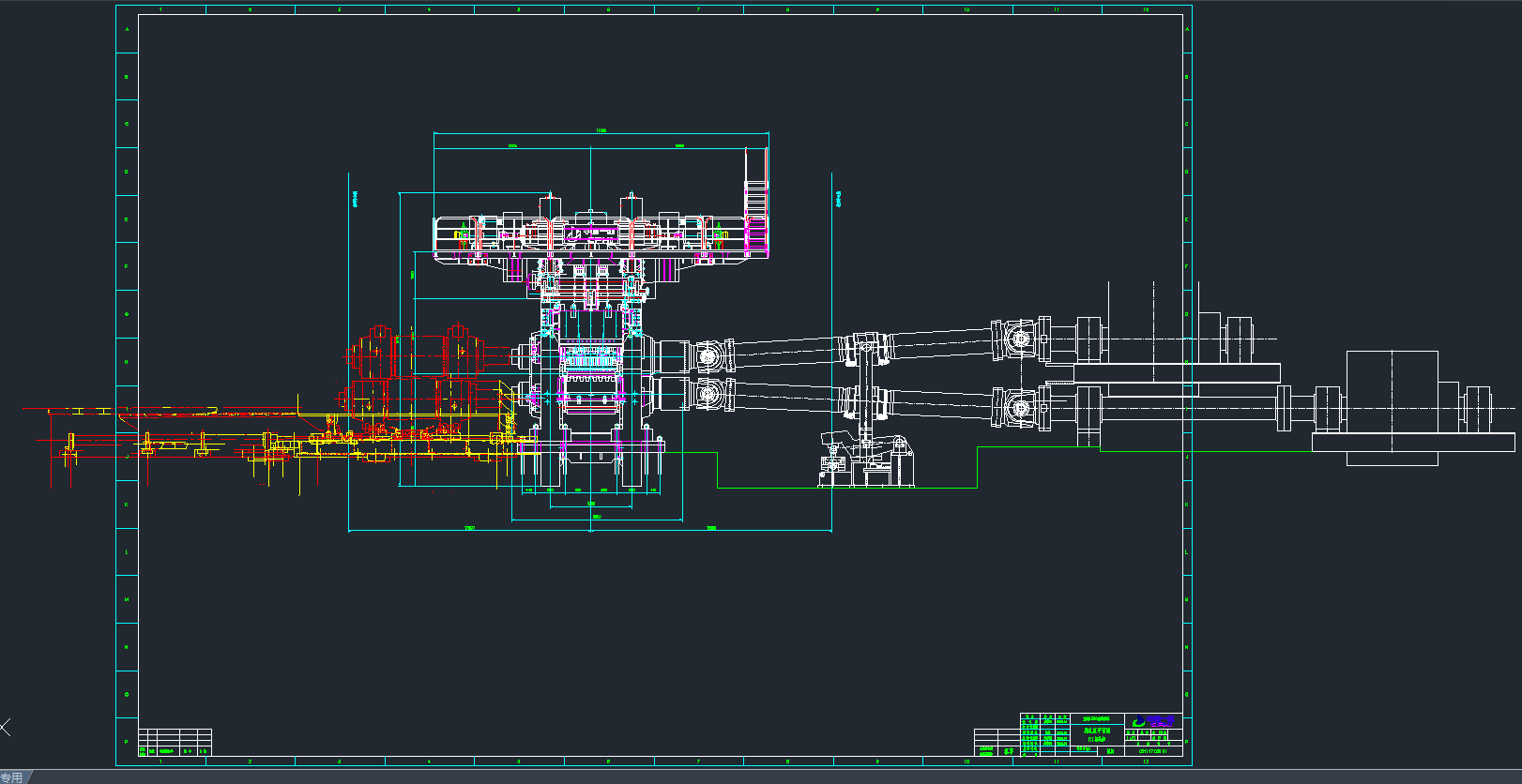
Task: Click the drawing number cell in title block
Action: (1152, 750)
